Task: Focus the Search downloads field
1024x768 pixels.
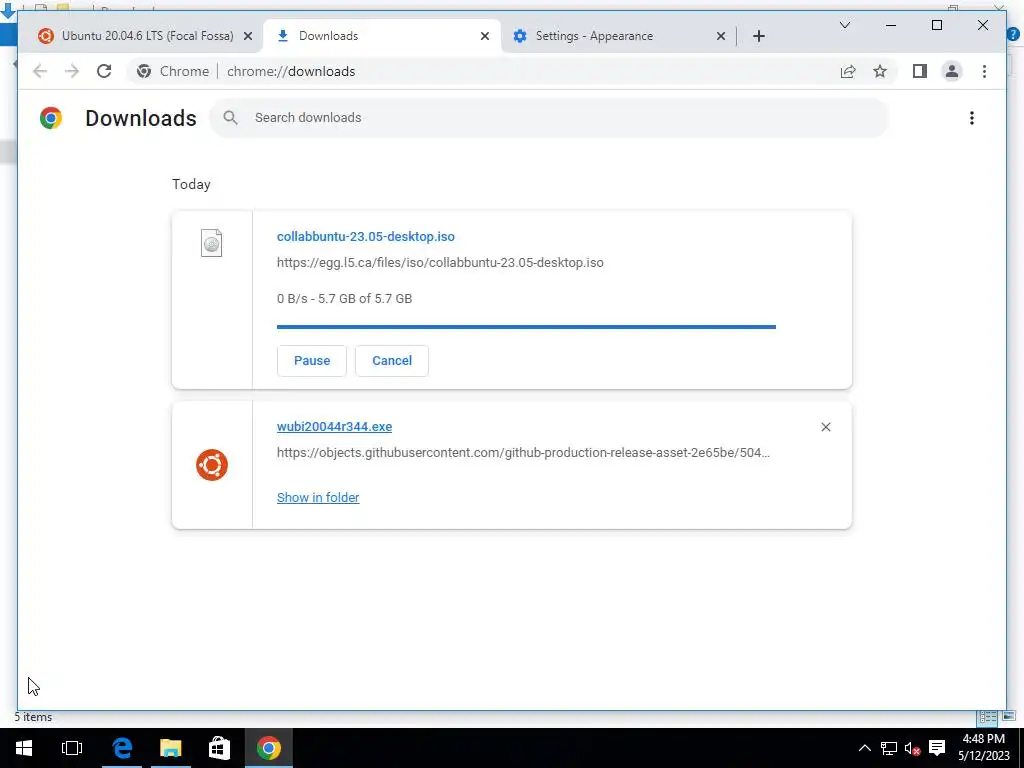Action: (x=549, y=118)
